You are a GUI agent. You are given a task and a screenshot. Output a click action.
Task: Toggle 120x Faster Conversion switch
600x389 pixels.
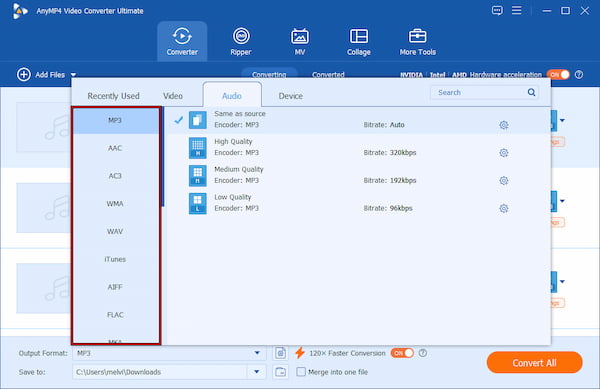click(402, 353)
